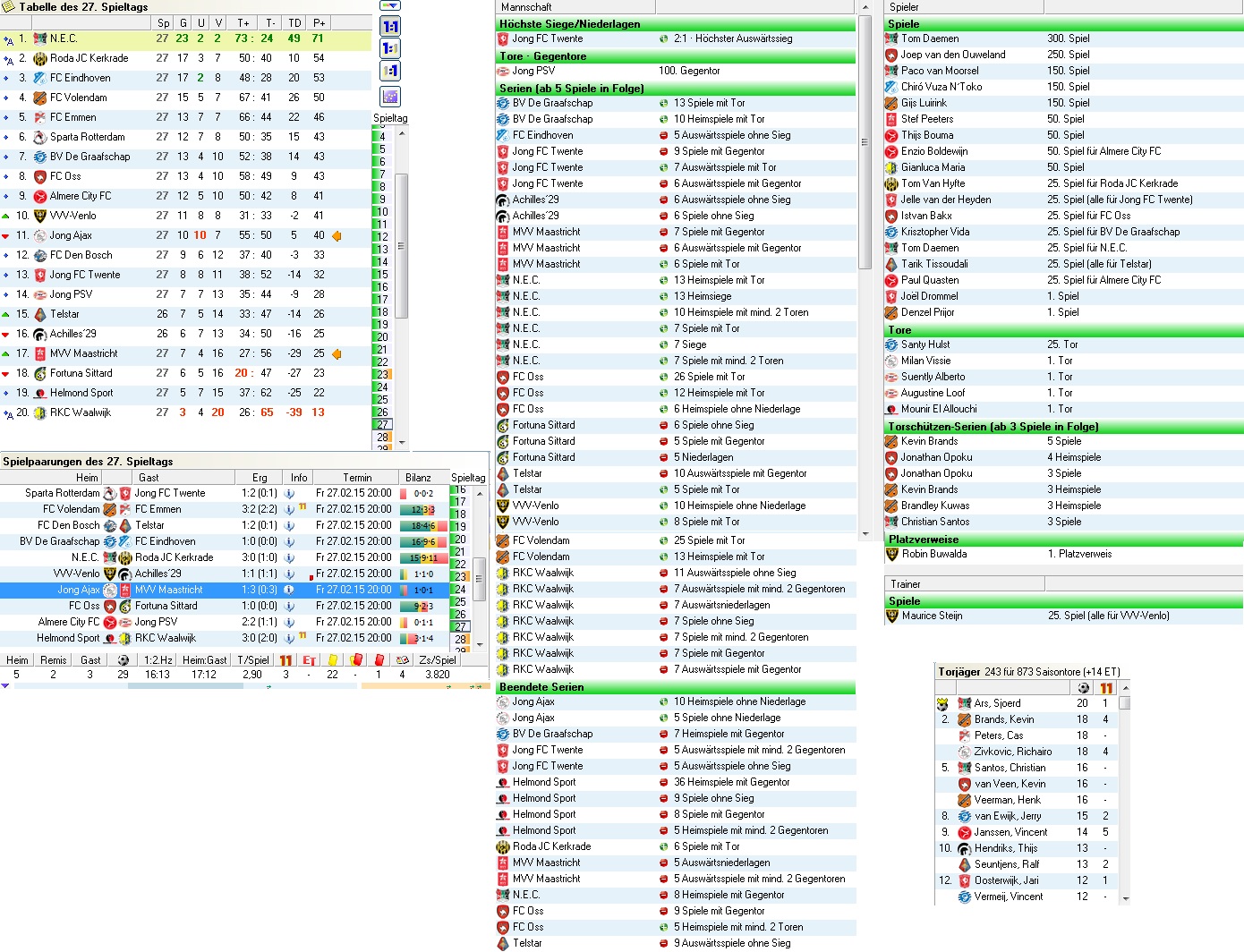Click the 'Erg' column header in Spielpaarungen
Screen dimensions: 1244x952
tap(260, 478)
